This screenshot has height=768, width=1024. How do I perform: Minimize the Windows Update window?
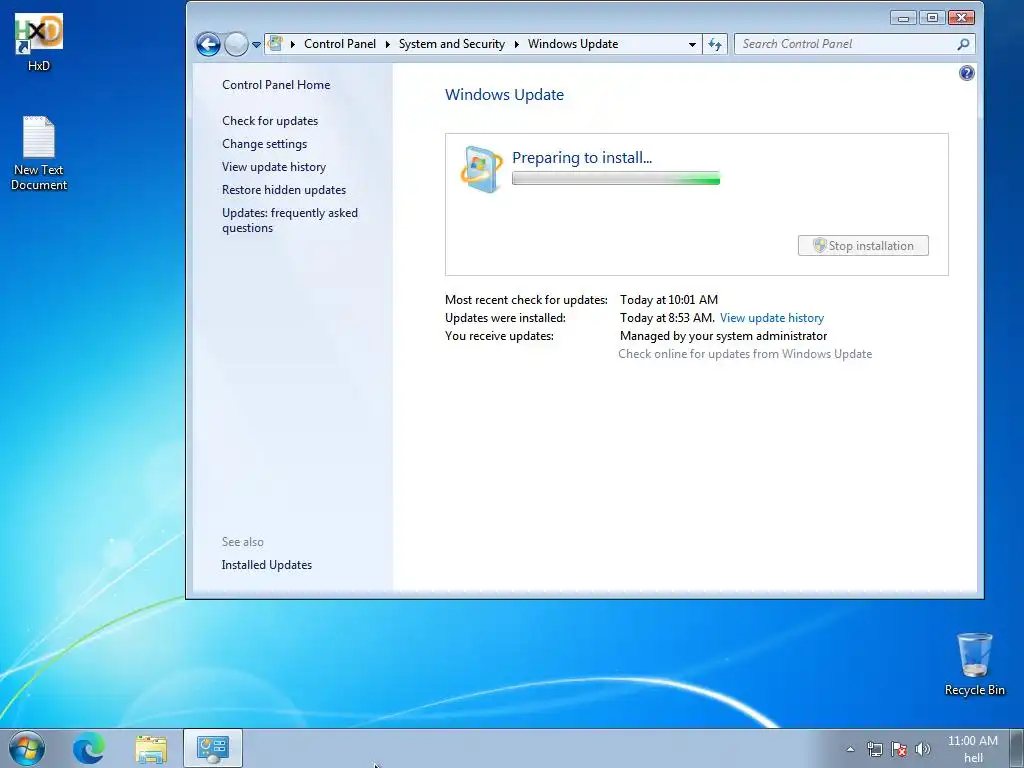904,18
